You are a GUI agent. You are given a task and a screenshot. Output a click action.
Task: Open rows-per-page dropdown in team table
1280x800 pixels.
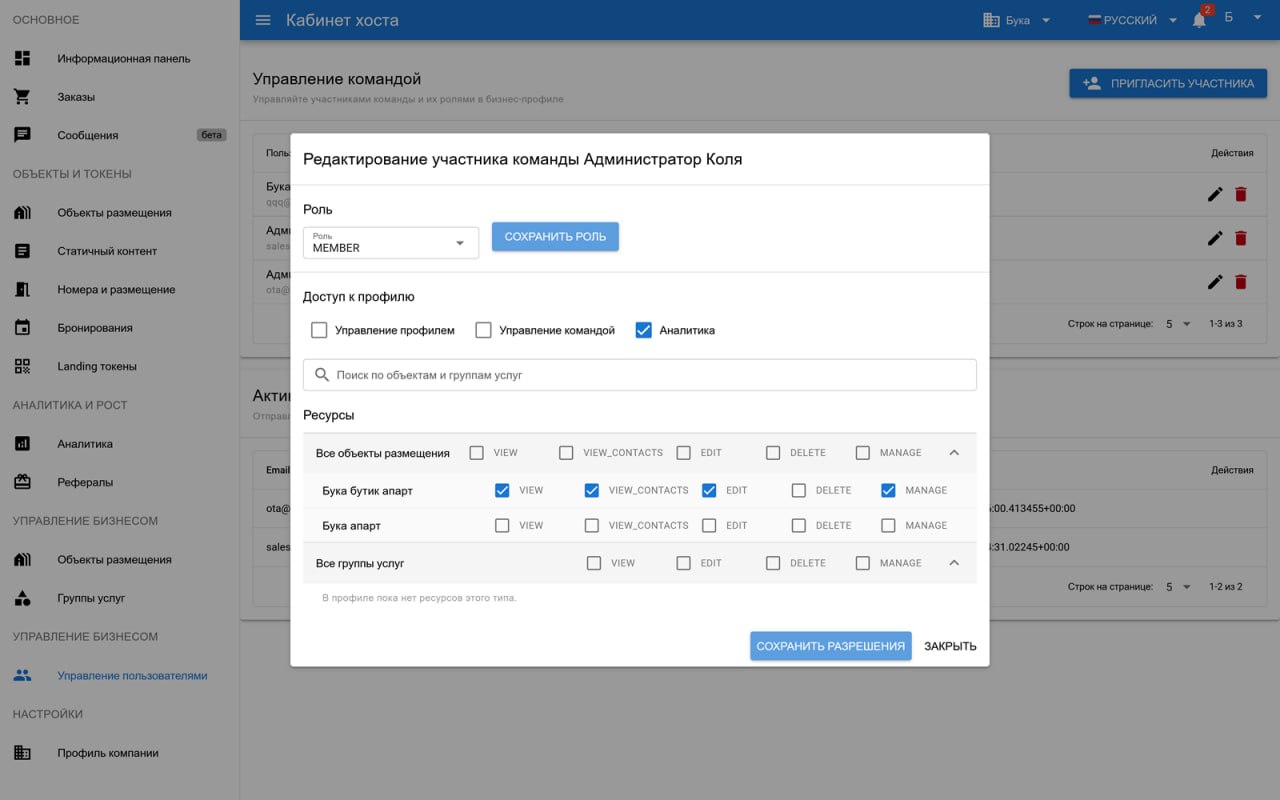click(x=1178, y=324)
